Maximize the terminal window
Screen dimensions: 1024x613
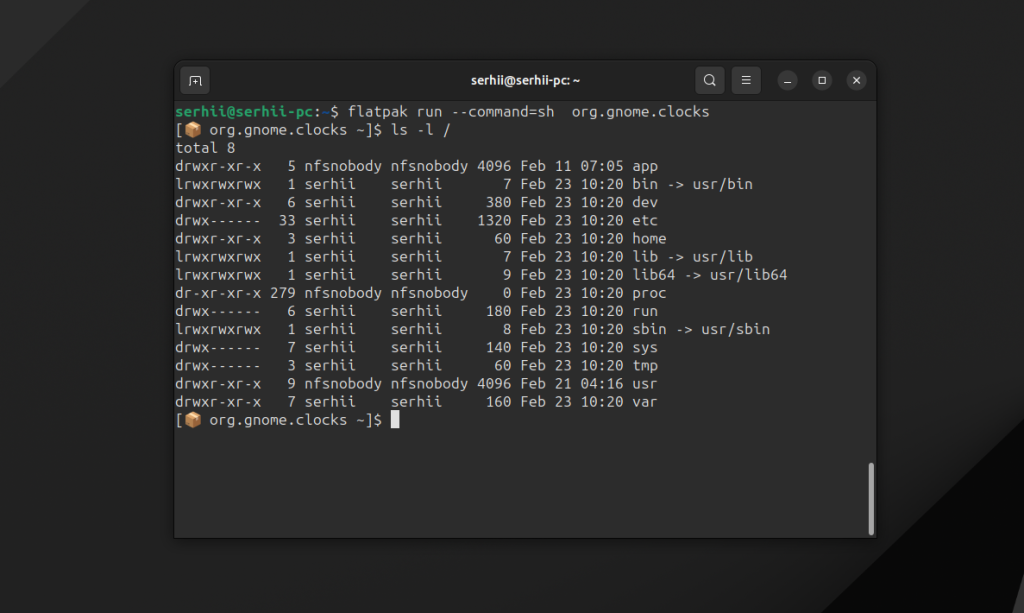coord(822,80)
